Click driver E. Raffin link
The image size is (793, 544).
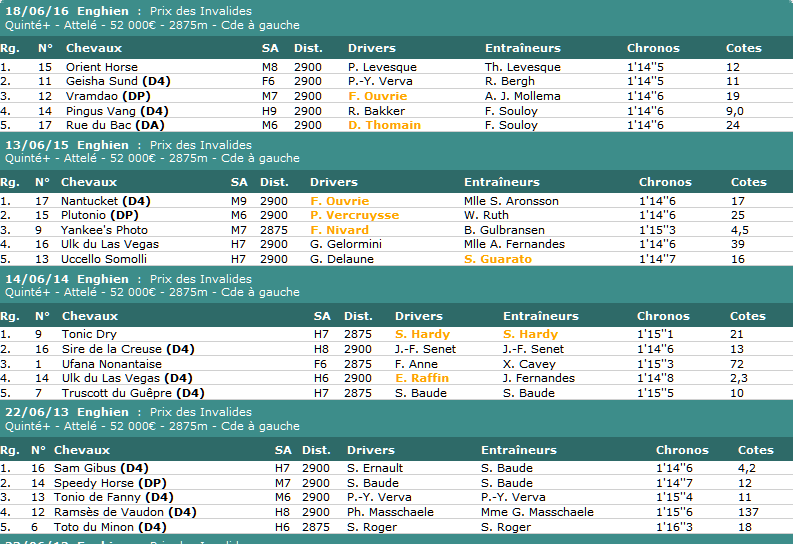421,378
